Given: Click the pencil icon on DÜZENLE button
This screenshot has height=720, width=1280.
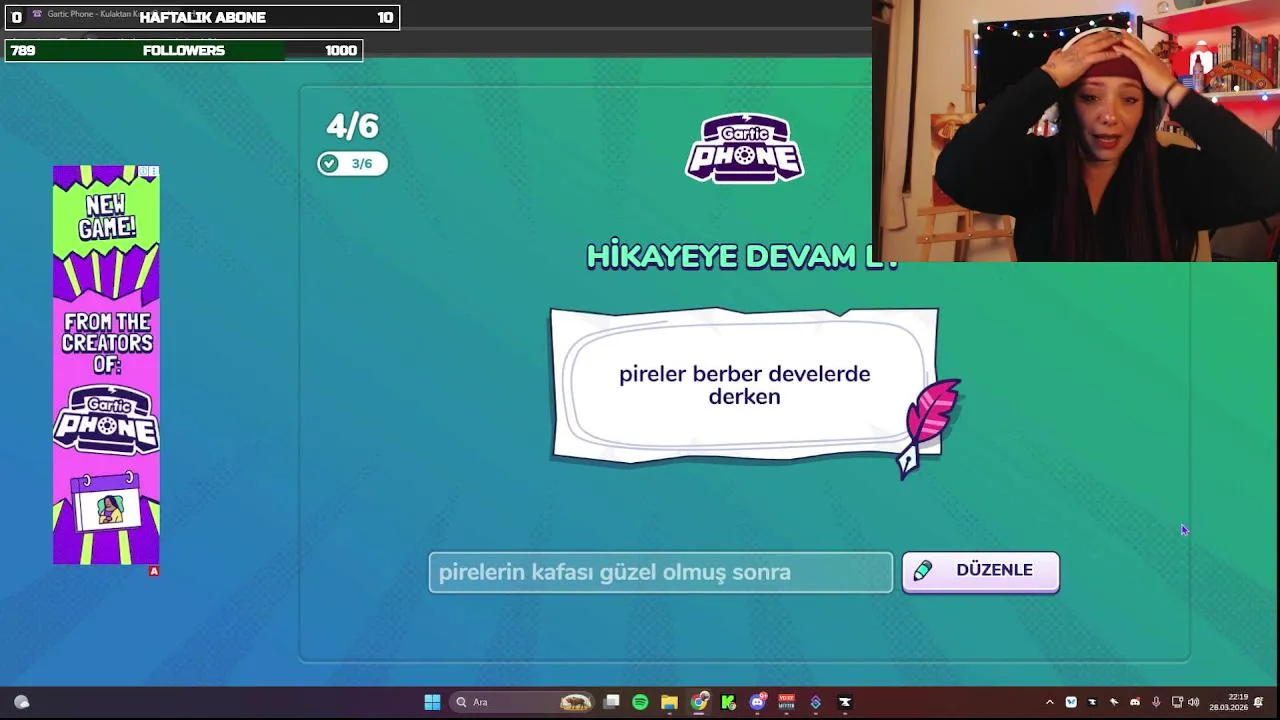Looking at the screenshot, I should point(923,570).
